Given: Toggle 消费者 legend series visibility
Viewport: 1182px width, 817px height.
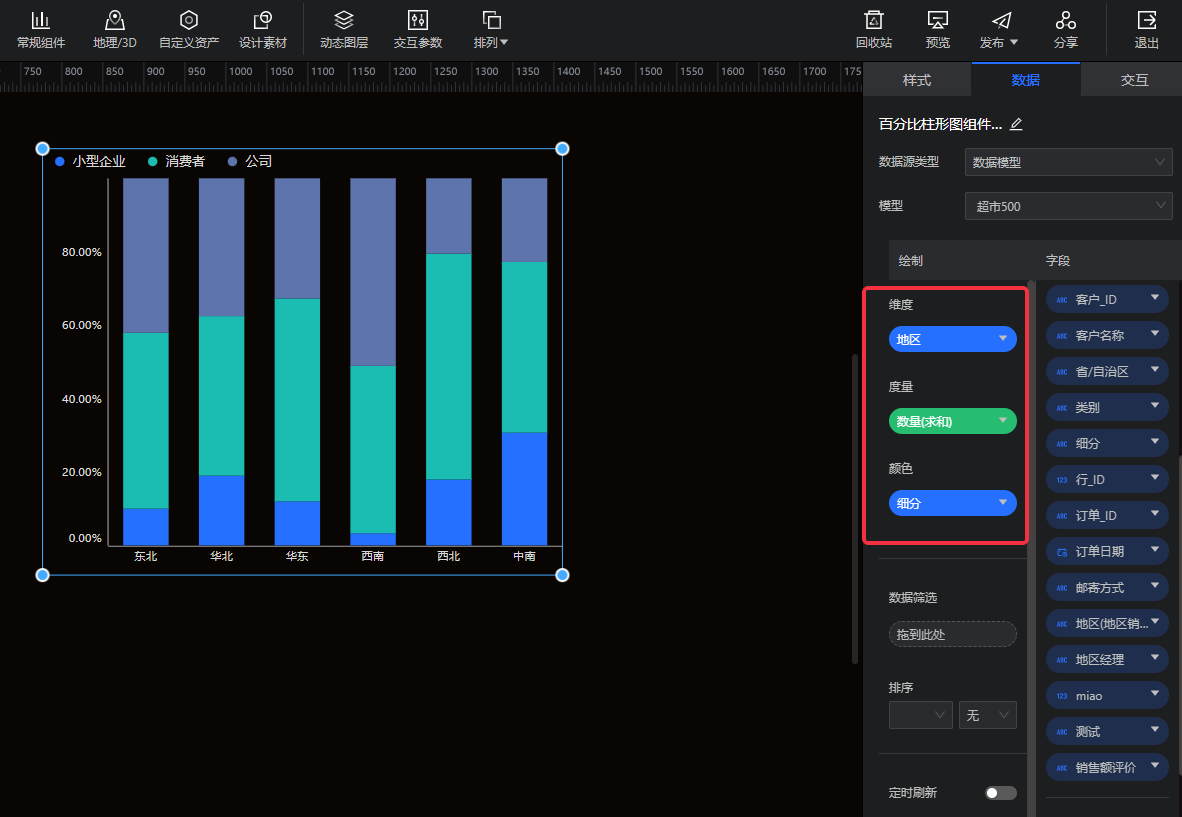Looking at the screenshot, I should pyautogui.click(x=176, y=161).
